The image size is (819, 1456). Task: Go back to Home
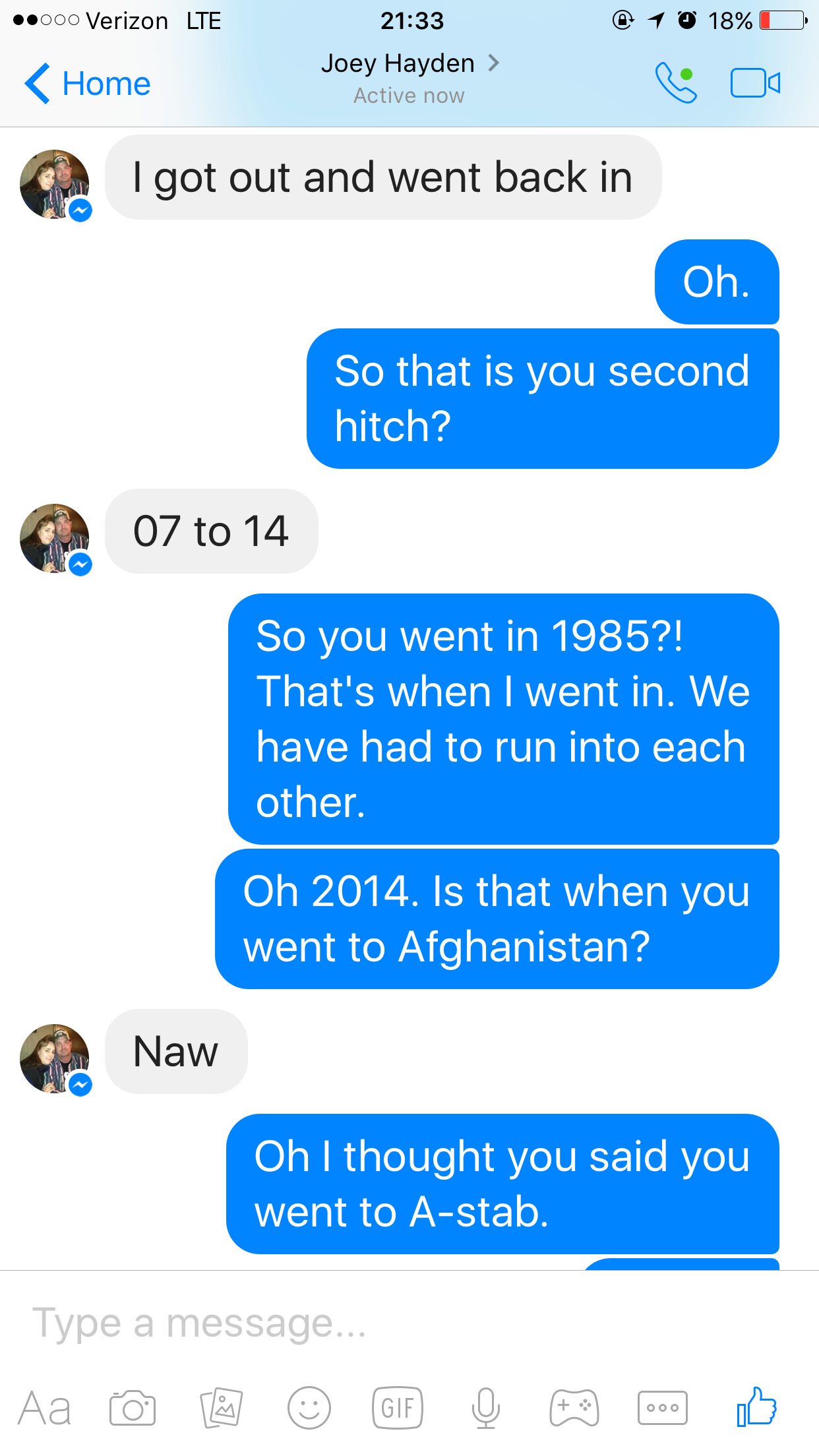[x=88, y=84]
